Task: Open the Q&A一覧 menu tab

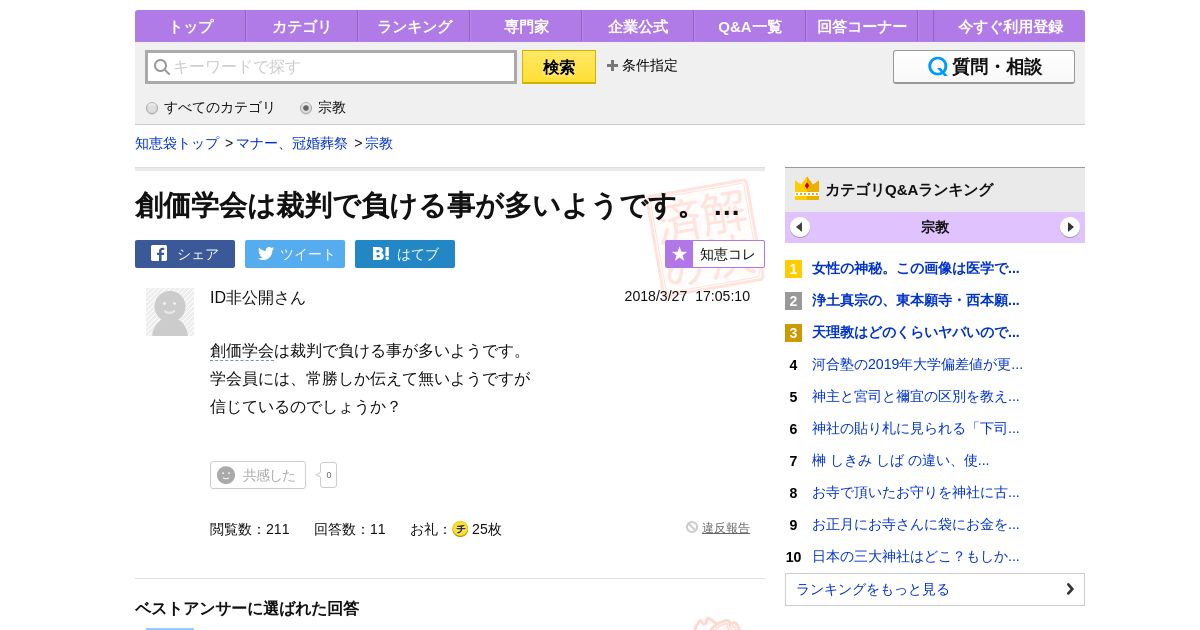Action: pos(750,26)
